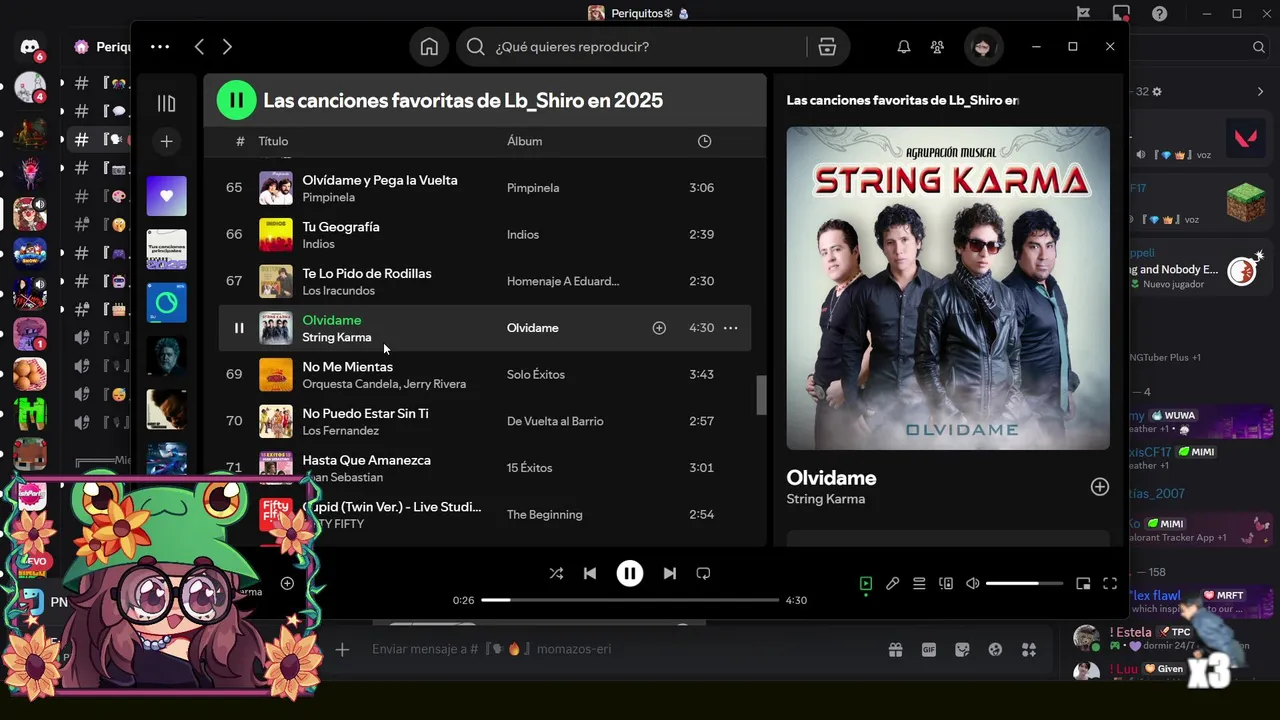
Task: Expand Discord activity panel chevron arrow
Action: 1260,91
